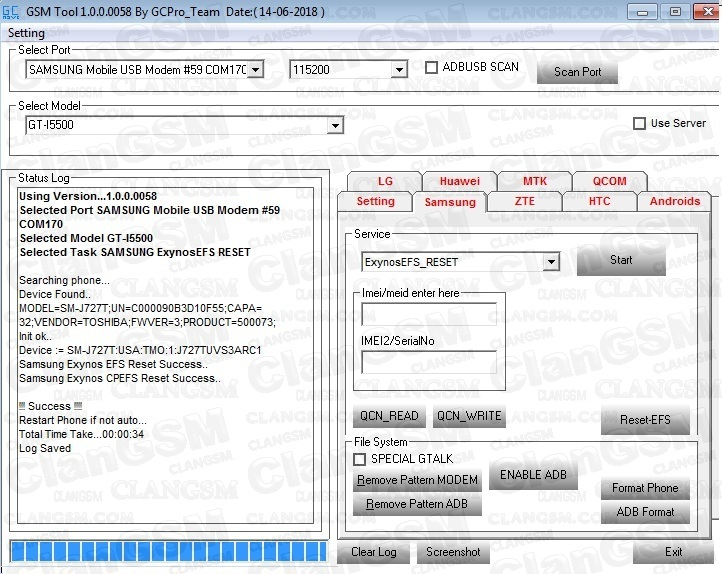Screen dimensions: 722x574
Task: Switch to the LG tab
Action: click(385, 181)
